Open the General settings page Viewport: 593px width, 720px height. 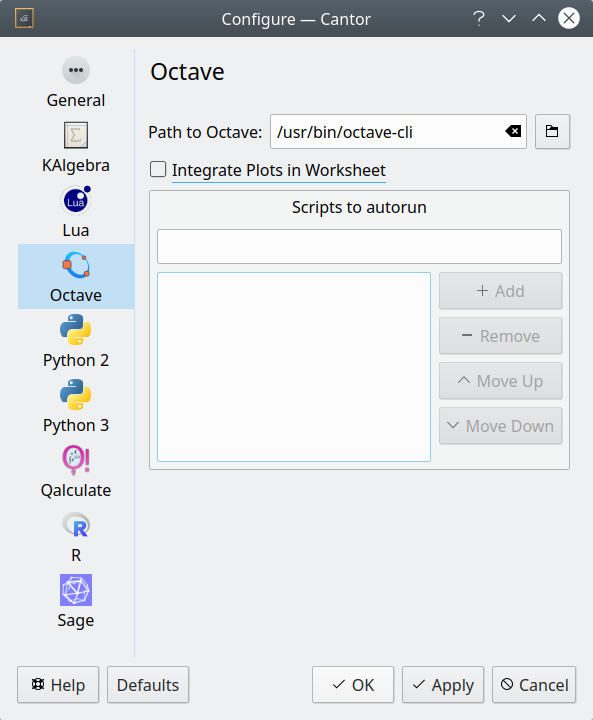point(76,82)
